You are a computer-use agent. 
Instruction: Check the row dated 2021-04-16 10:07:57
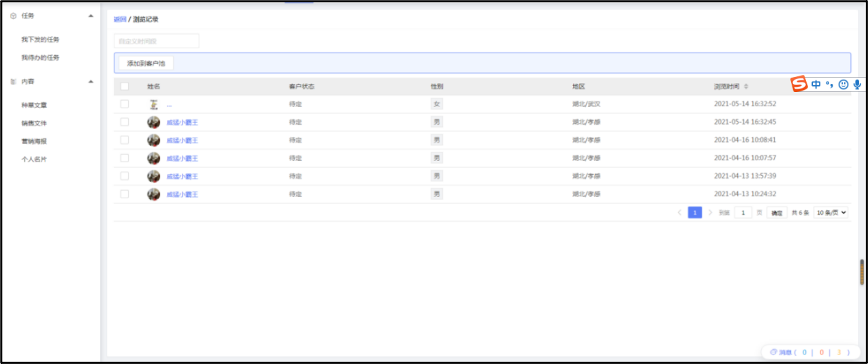[x=125, y=158]
